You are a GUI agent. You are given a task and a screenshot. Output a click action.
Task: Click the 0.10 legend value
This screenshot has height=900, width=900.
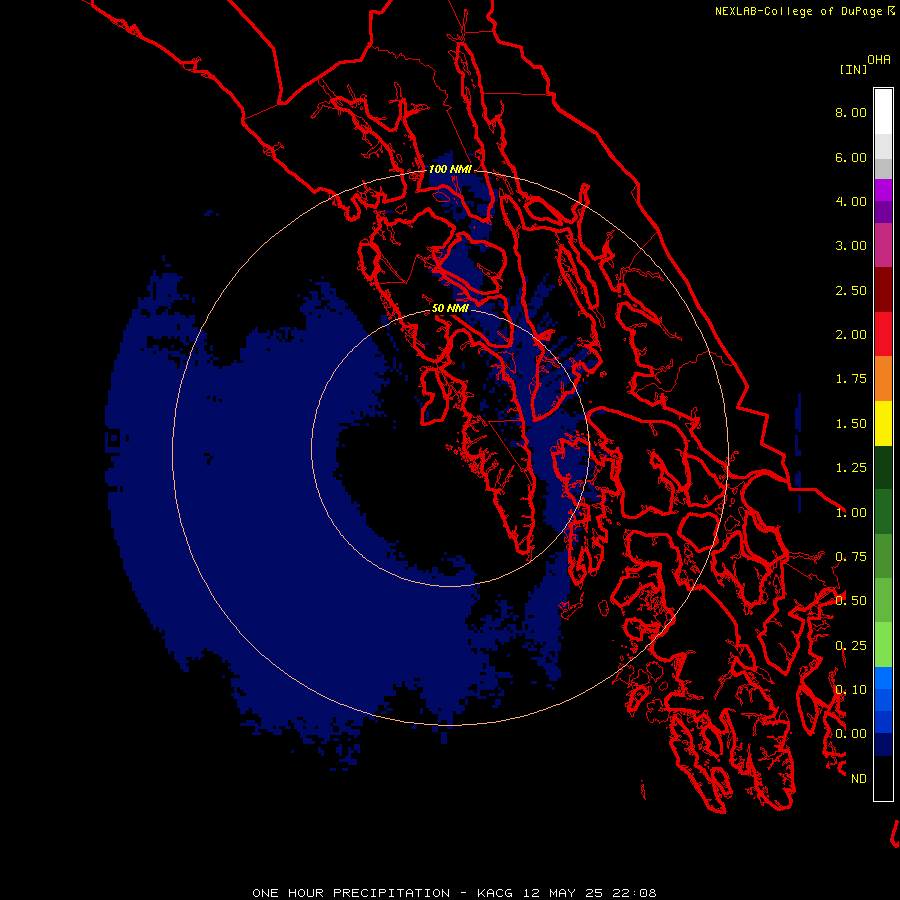click(x=851, y=690)
